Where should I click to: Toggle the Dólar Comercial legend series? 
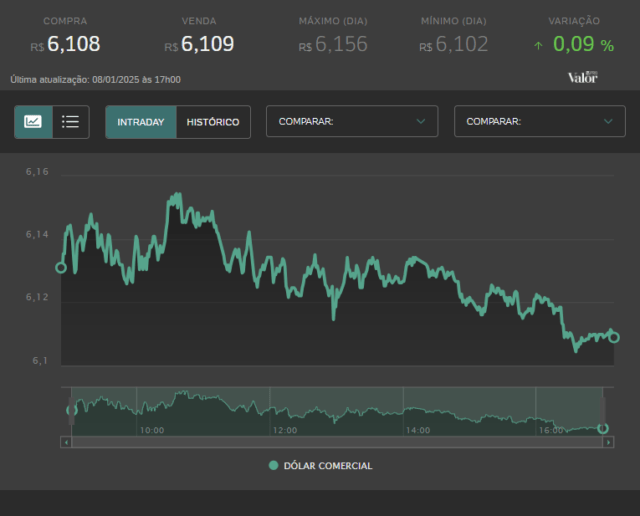pyautogui.click(x=321, y=466)
